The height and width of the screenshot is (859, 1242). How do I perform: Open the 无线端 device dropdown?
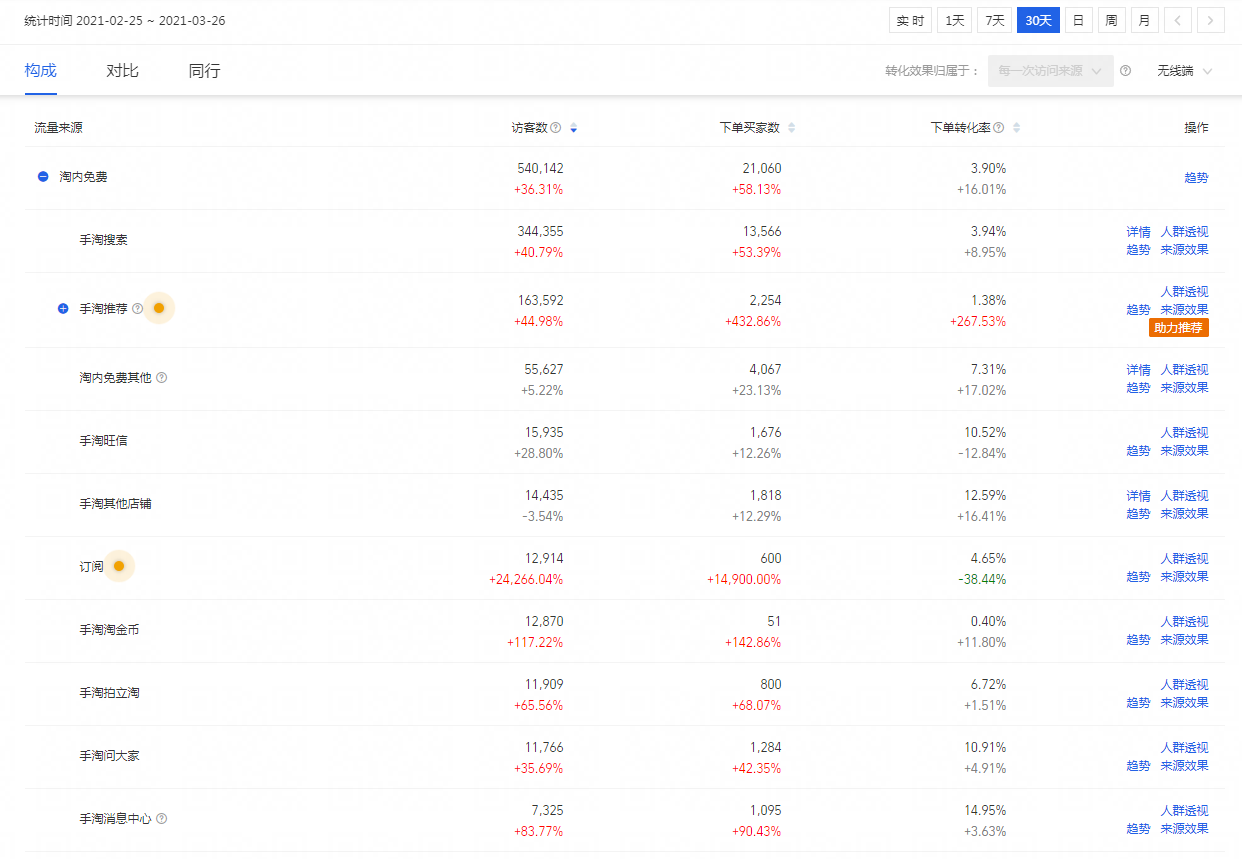[x=1185, y=71]
